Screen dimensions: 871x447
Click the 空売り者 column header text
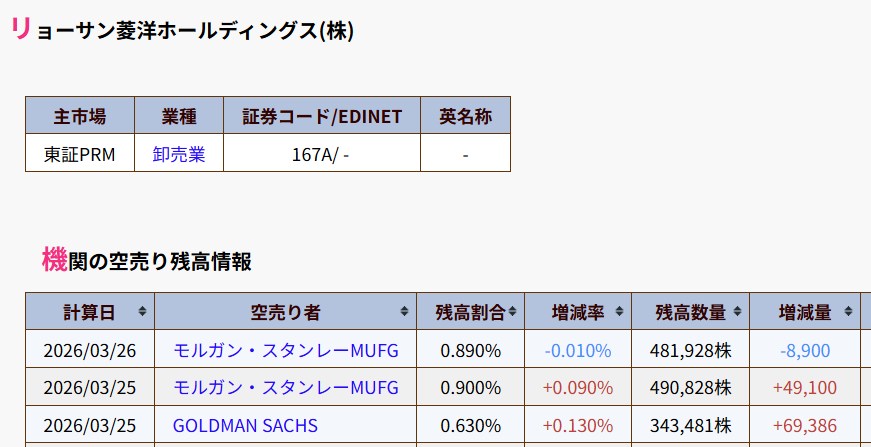285,313
